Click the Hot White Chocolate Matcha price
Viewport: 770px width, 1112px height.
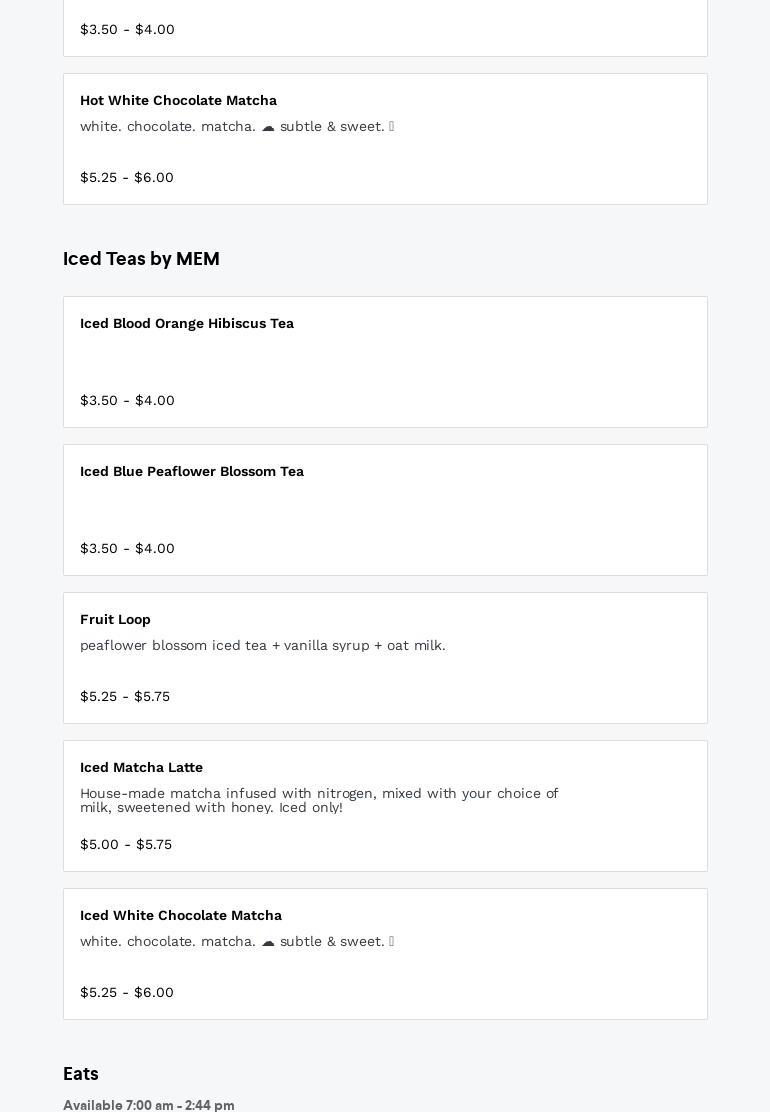click(127, 178)
